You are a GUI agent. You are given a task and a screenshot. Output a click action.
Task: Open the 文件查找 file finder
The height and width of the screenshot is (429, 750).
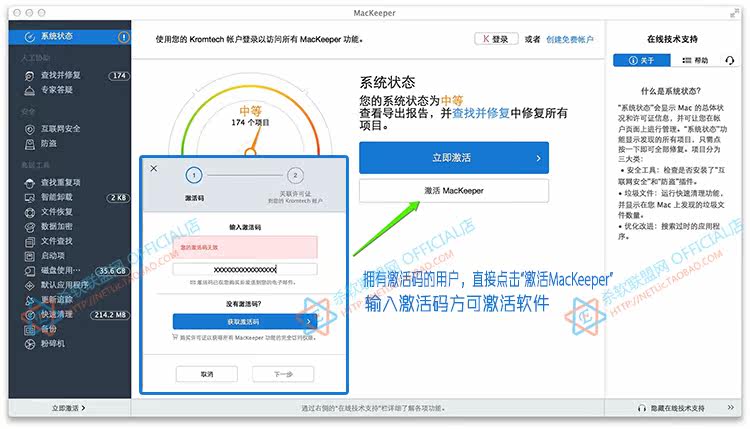click(69, 241)
